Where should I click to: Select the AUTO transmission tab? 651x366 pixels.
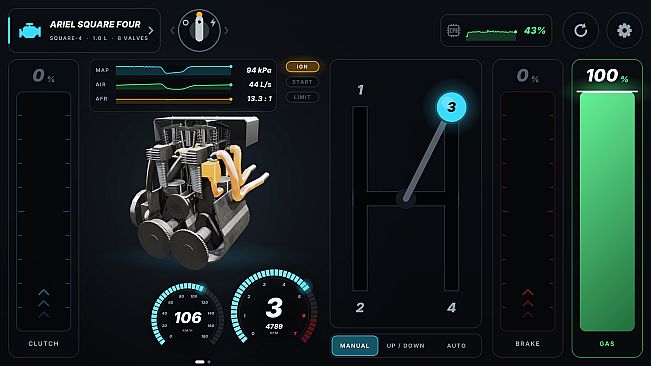456,346
